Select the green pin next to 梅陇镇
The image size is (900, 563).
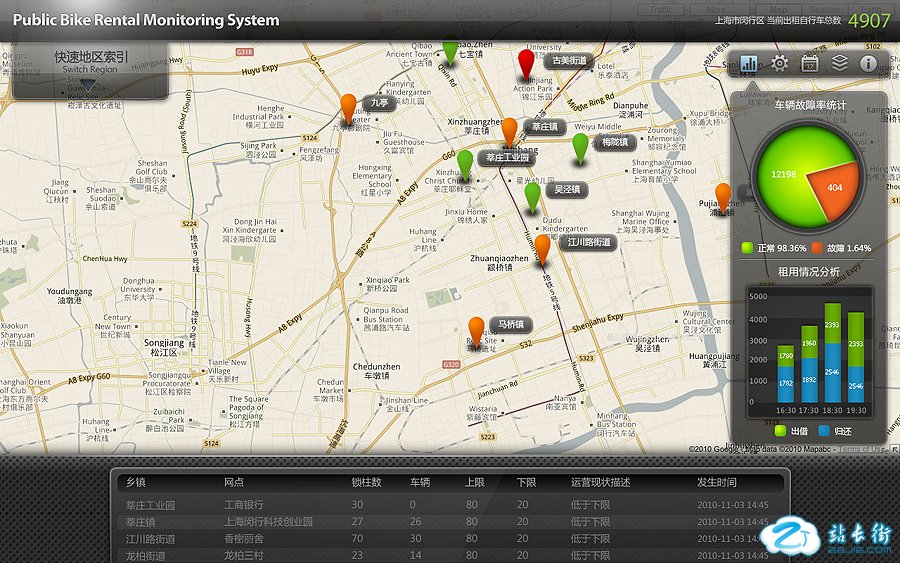pyautogui.click(x=580, y=145)
